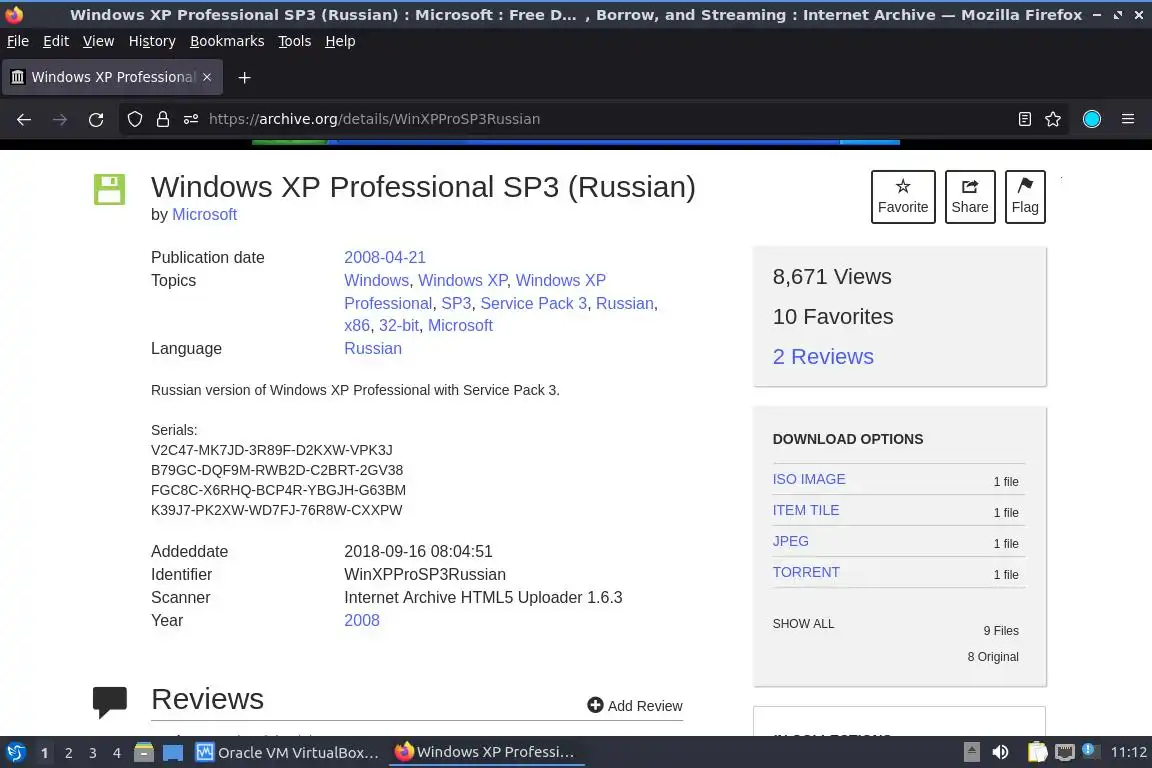1152x768 pixels.
Task: Click serial K39J7-PK2XW-WD7FJ-76R8W-CXXPW text
Action: [277, 510]
